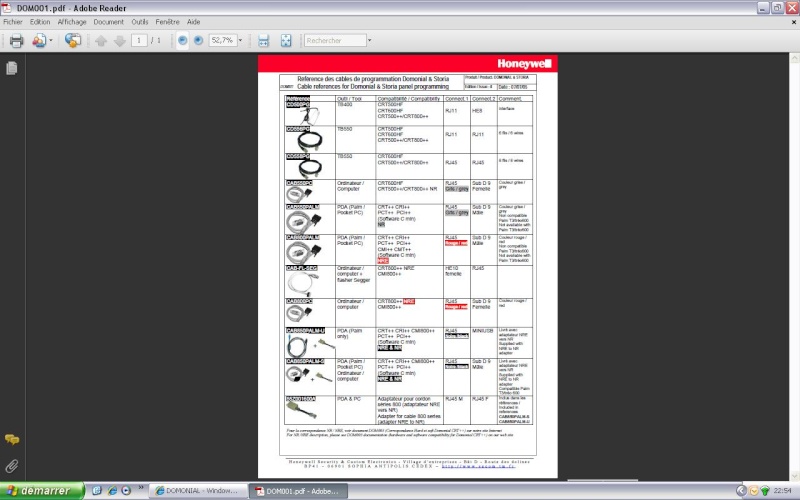The image size is (800, 500).
Task: Click the CAB-FL-SEG reference cell
Action: point(302,268)
